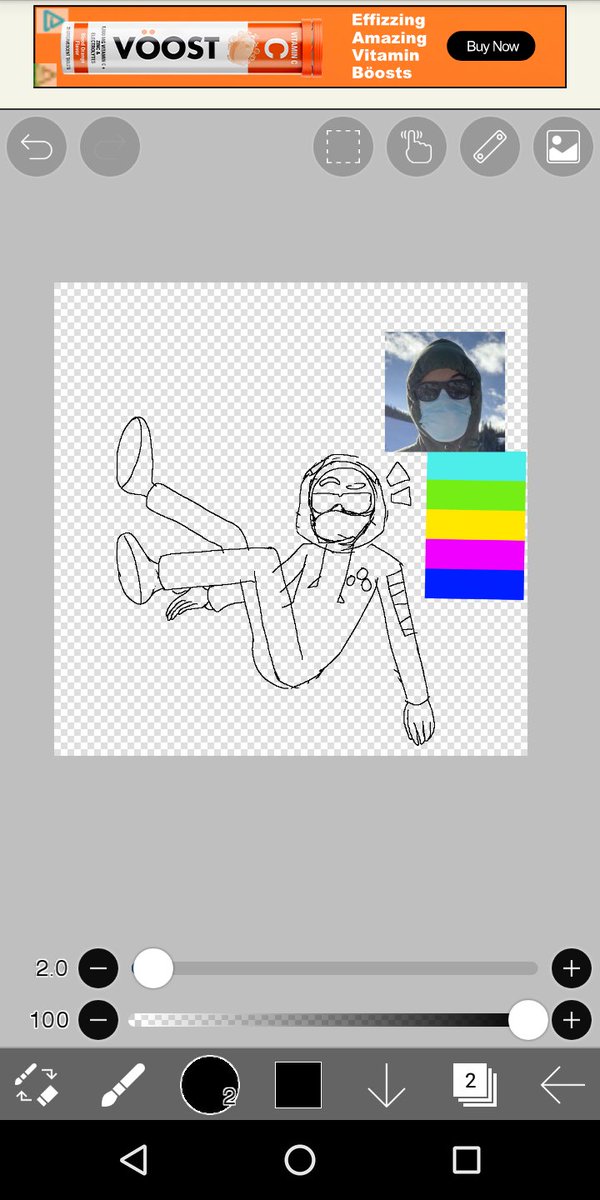This screenshot has height=1200, width=600.
Task: Tap the back arrow to gallery
Action: click(x=562, y=1085)
